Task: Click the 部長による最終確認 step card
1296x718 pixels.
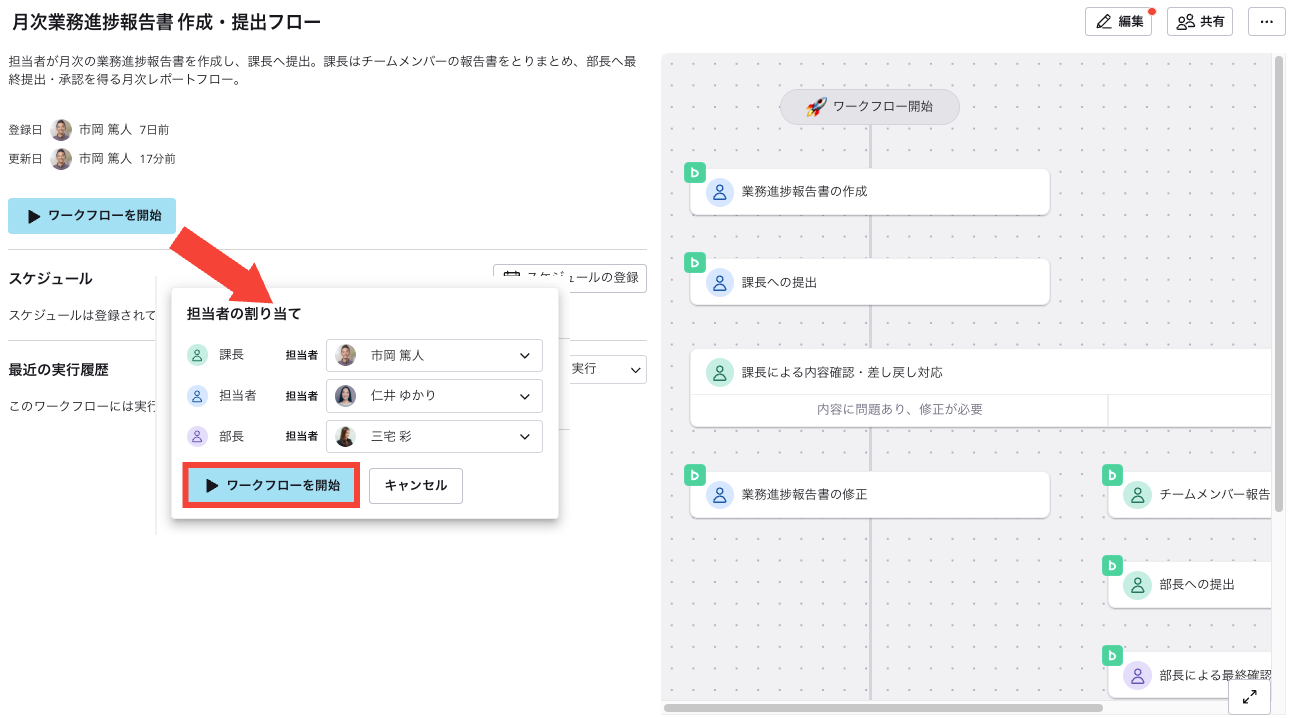Action: [1190, 675]
